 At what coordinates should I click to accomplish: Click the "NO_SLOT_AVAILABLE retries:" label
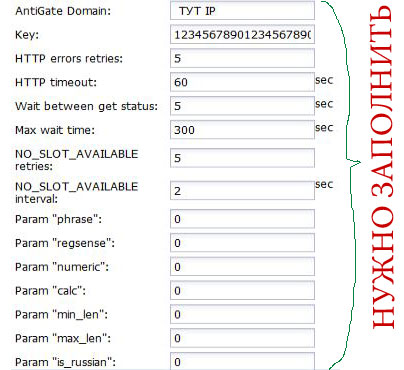76,160
